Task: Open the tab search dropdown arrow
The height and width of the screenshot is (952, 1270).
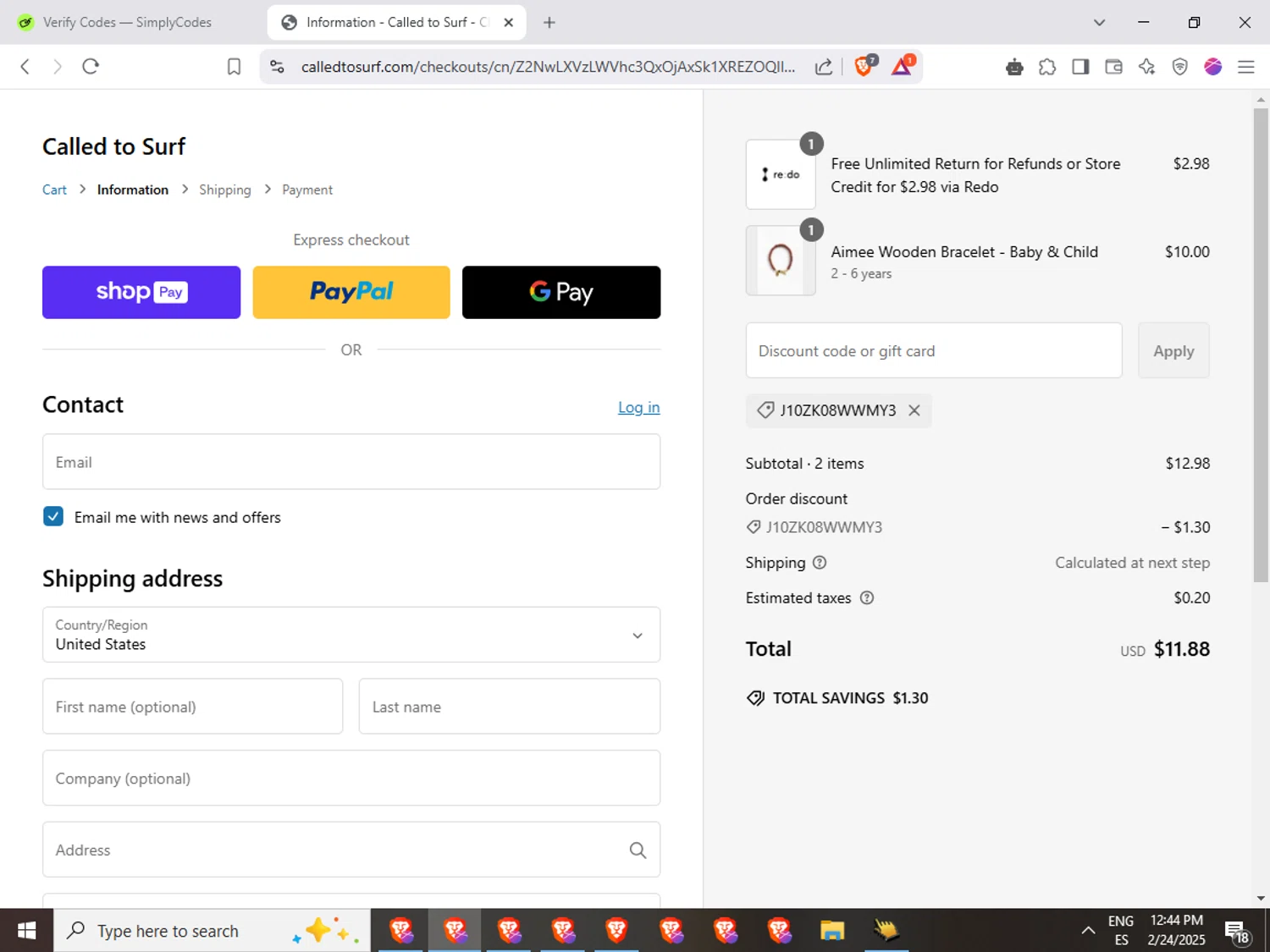Action: point(1099,23)
